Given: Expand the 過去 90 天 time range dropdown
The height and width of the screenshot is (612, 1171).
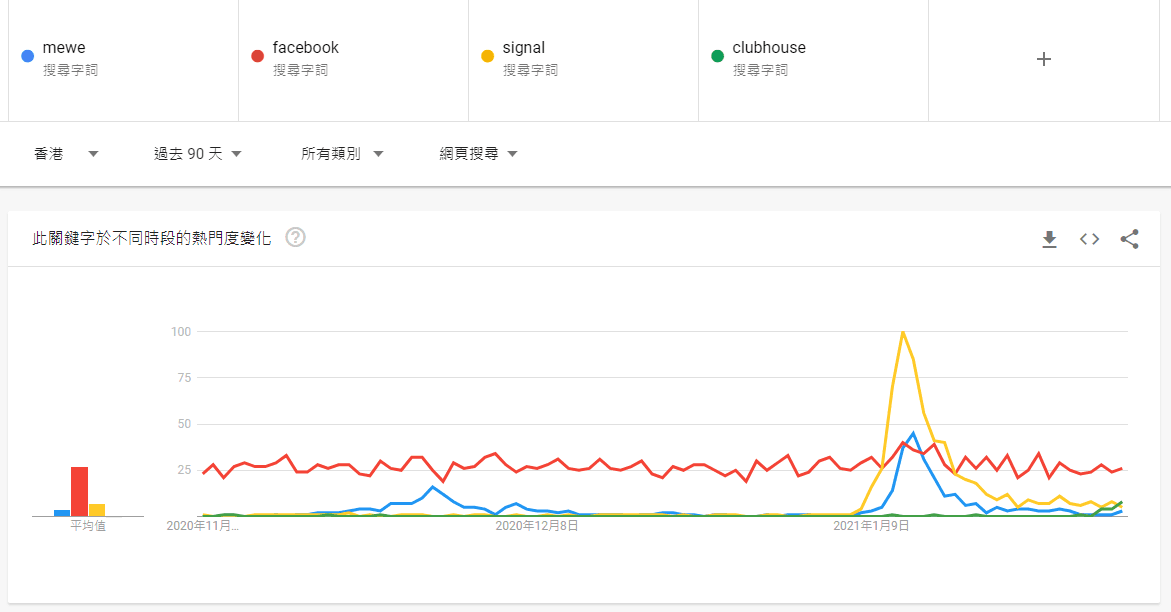Looking at the screenshot, I should [x=198, y=154].
